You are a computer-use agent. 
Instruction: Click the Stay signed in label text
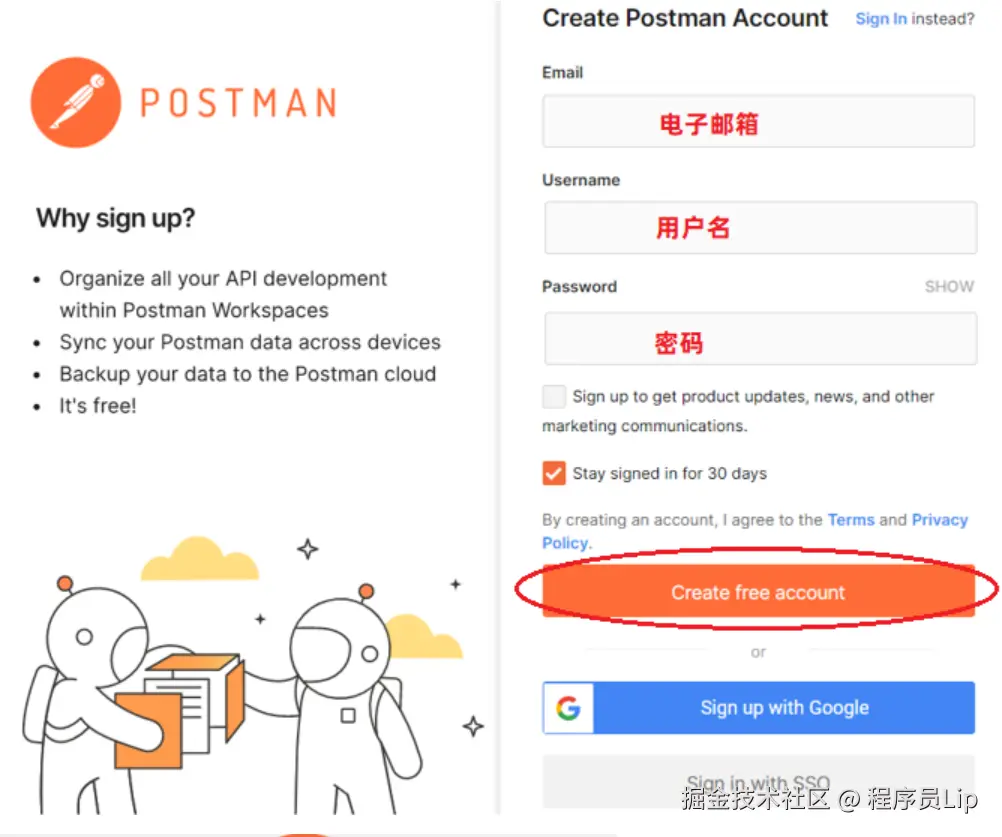click(x=669, y=473)
